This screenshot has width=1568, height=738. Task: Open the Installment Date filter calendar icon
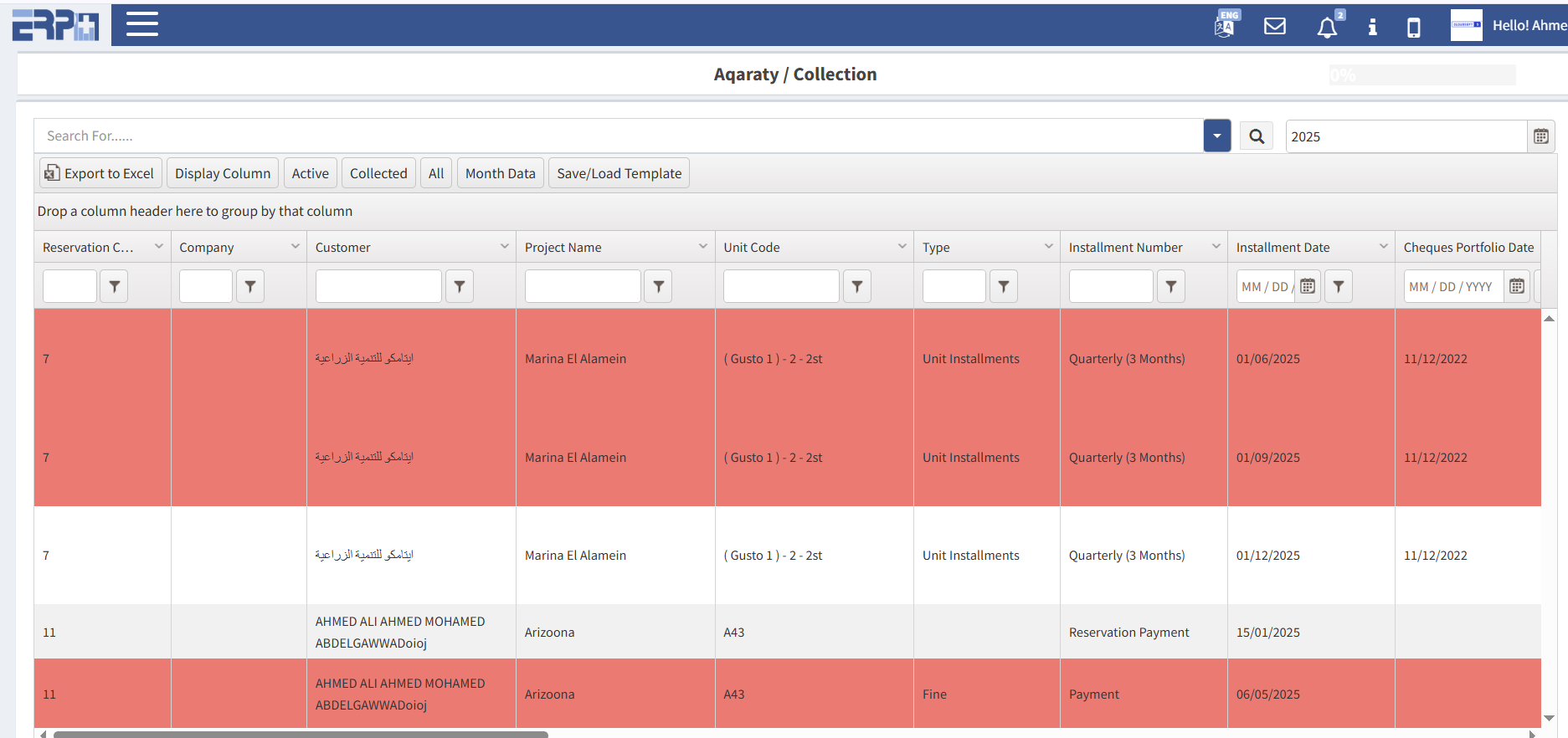tap(1308, 286)
